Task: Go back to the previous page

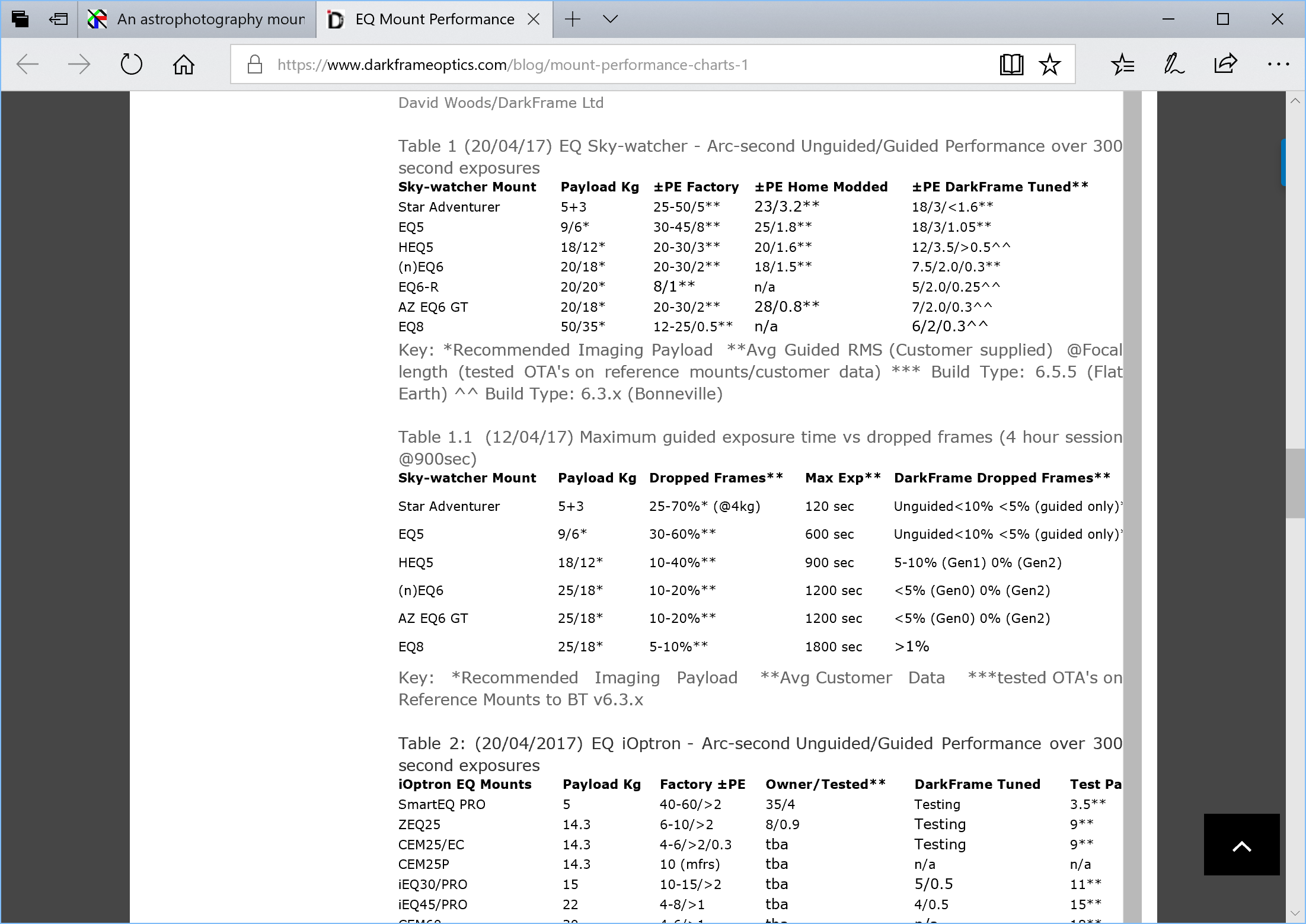Action: tap(27, 64)
